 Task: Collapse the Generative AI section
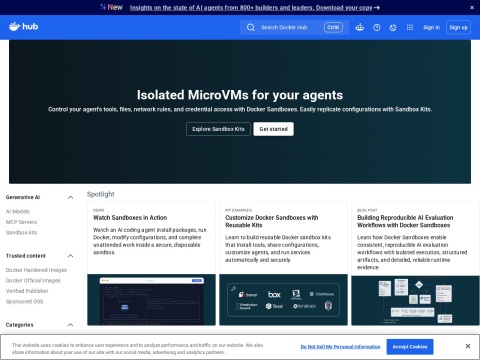[70, 197]
